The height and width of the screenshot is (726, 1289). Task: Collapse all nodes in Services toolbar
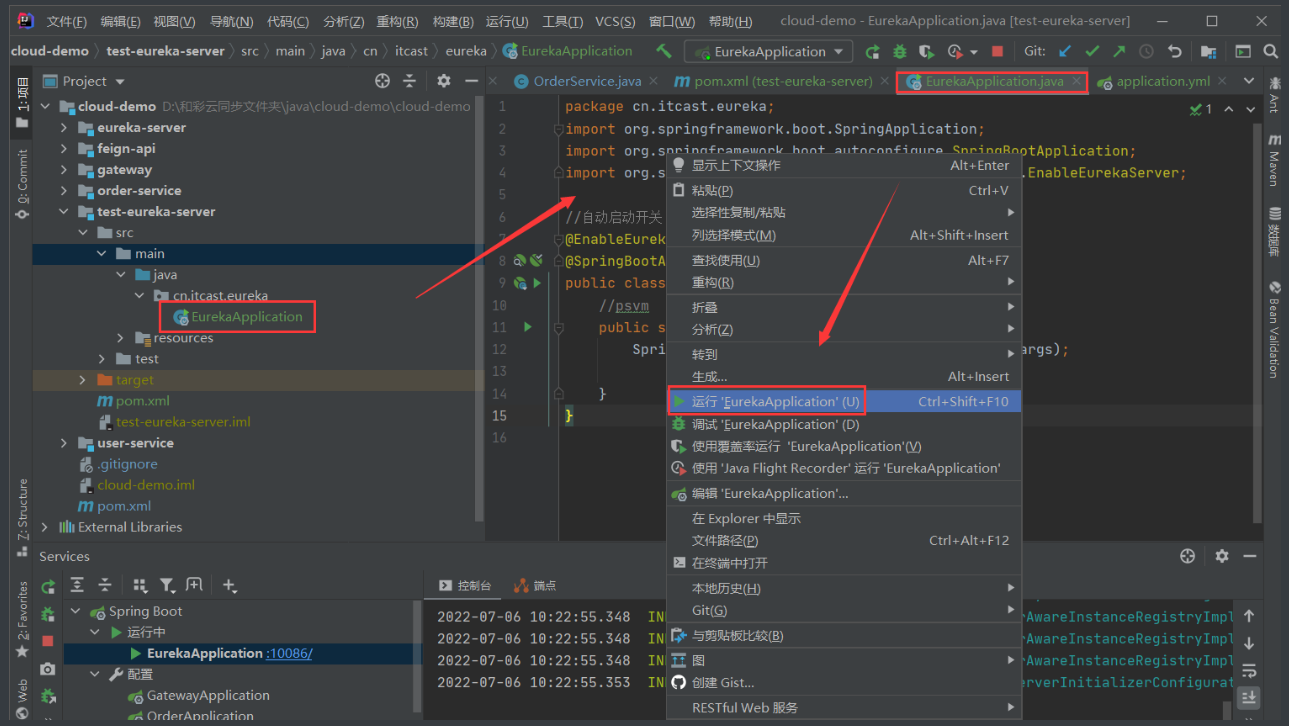[x=105, y=585]
